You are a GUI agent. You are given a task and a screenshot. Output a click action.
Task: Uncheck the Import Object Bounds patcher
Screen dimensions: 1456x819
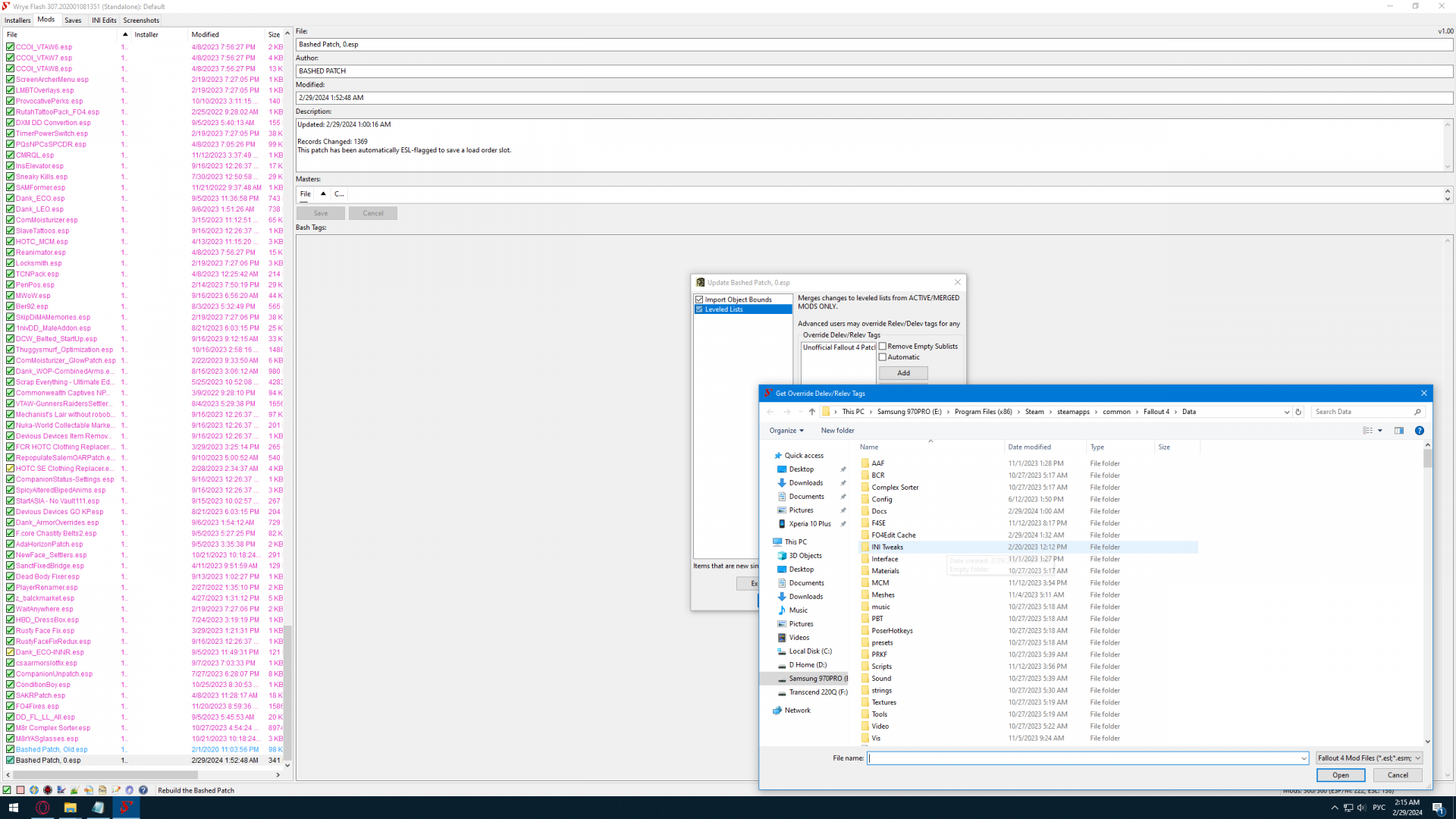click(699, 300)
